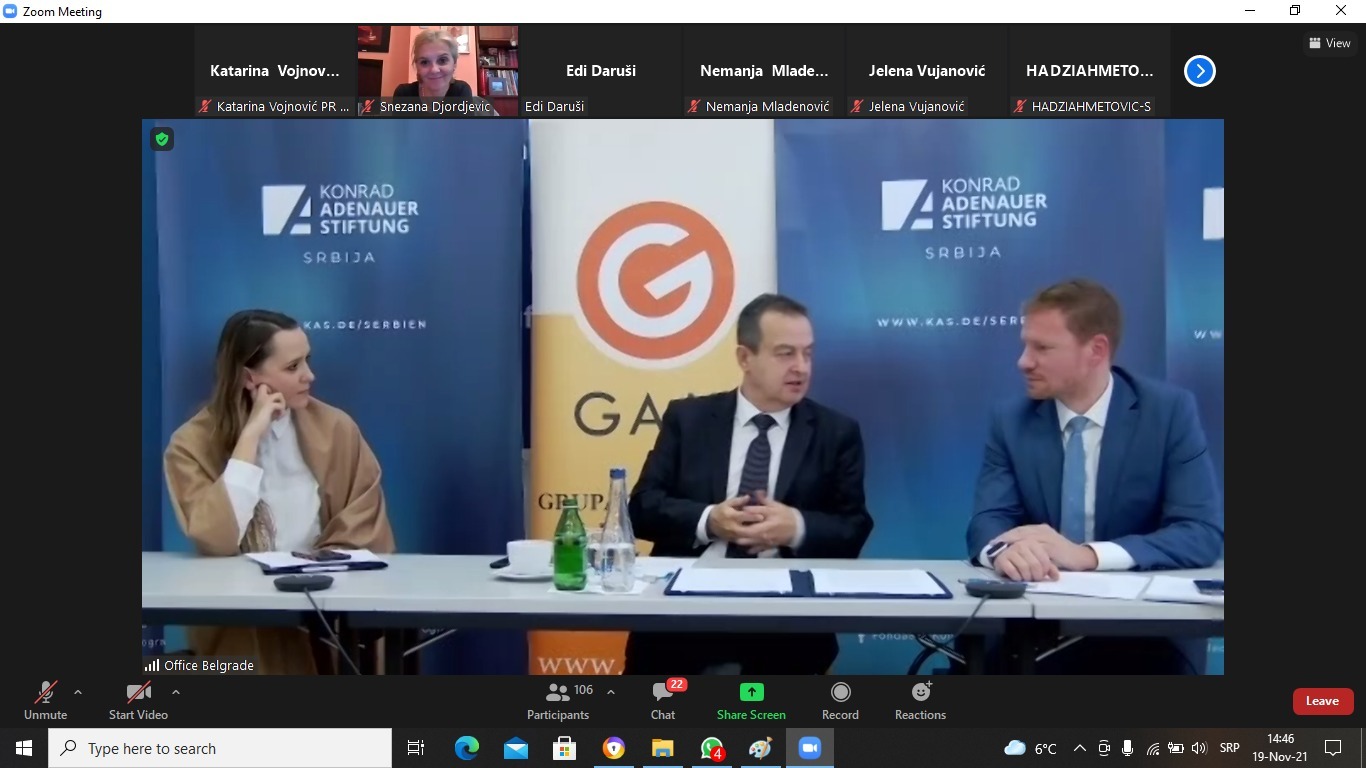The height and width of the screenshot is (768, 1366).
Task: Open Microsoft Store from the taskbar
Action: [565, 748]
